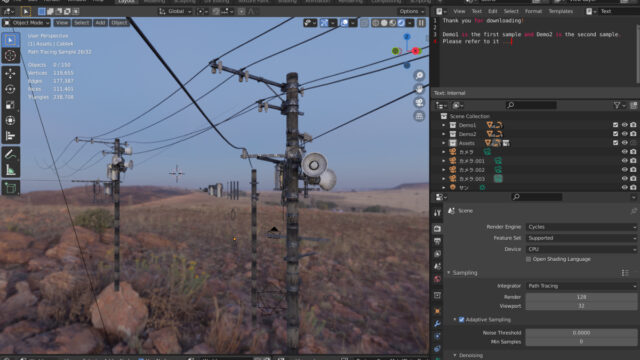The width and height of the screenshot is (640, 360).
Task: Open the text editor Templates menu
Action: click(x=560, y=11)
